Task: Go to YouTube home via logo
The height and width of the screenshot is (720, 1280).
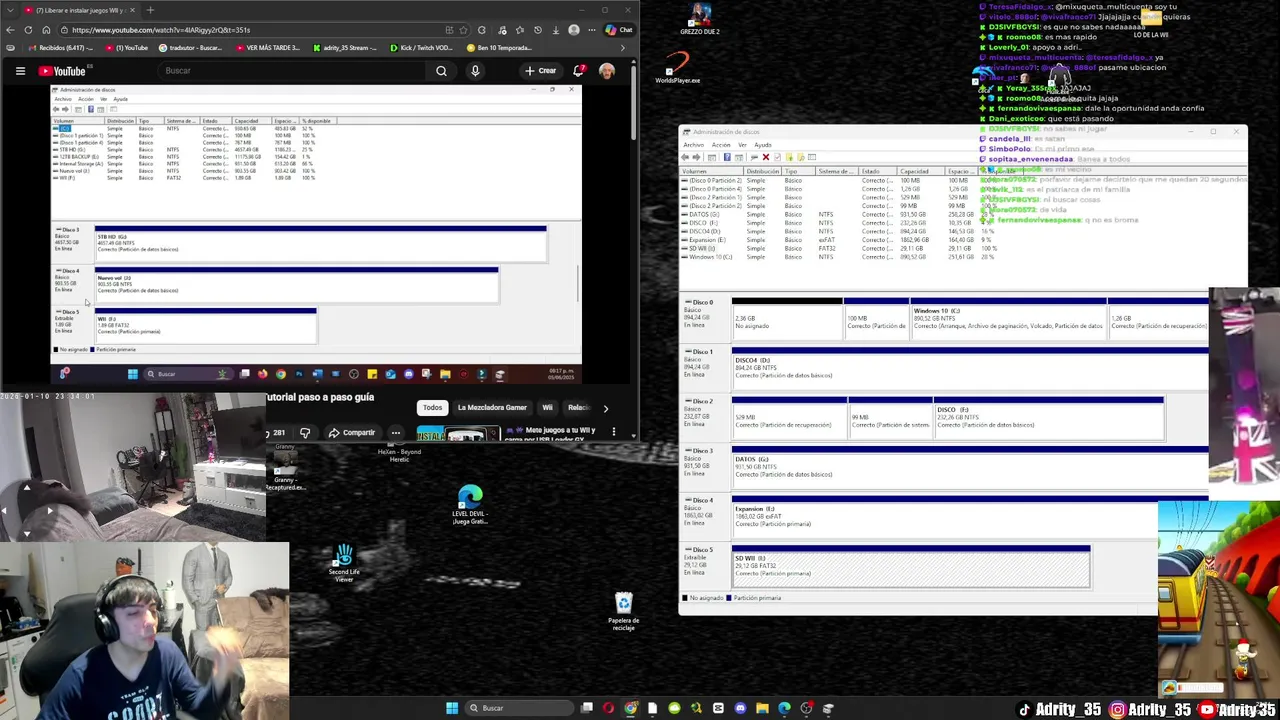Action: (x=64, y=71)
